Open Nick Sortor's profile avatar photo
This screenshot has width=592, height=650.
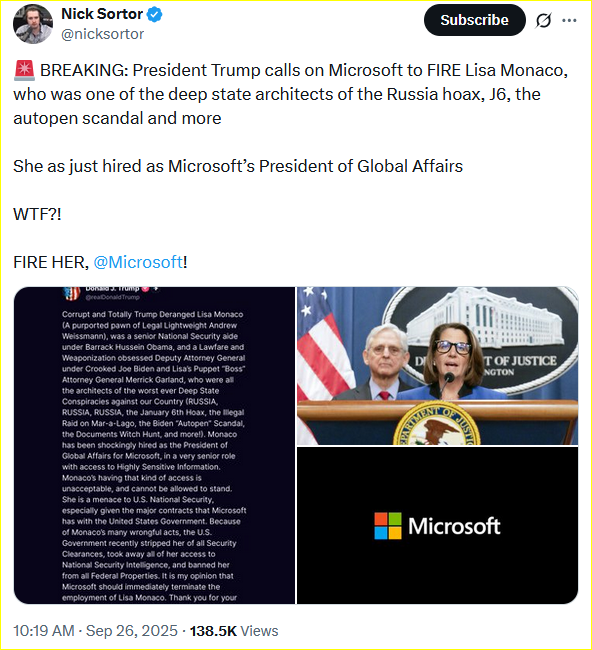(33, 24)
